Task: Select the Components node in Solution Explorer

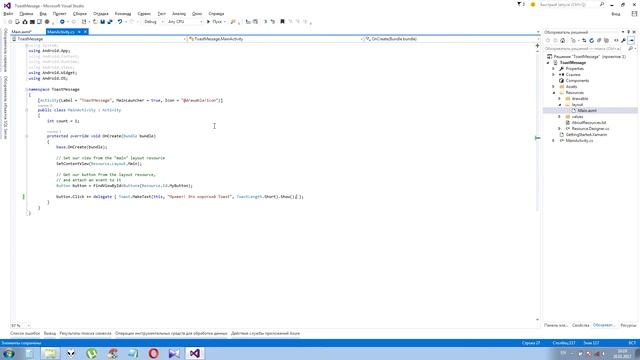Action: coord(577,80)
